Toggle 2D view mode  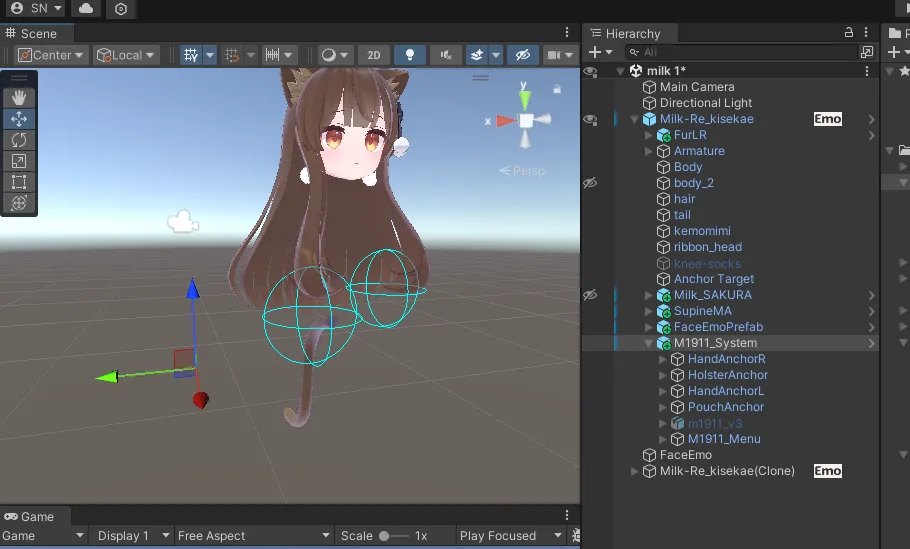pos(374,55)
